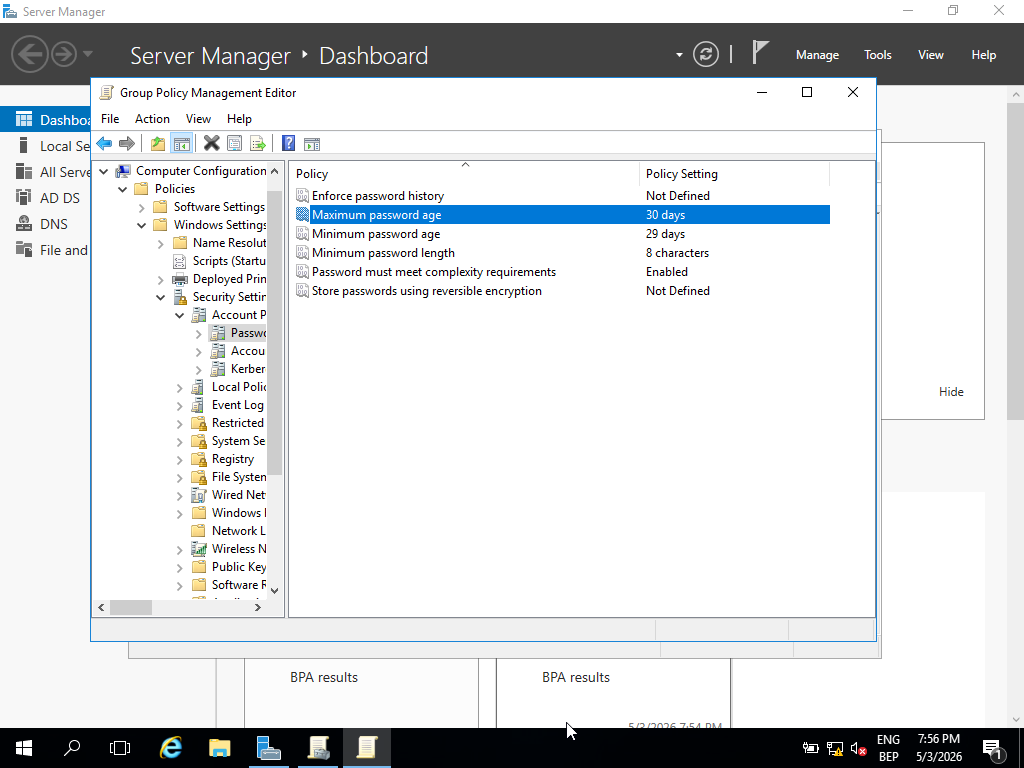Click the Back arrow in editor toolbar

[104, 144]
